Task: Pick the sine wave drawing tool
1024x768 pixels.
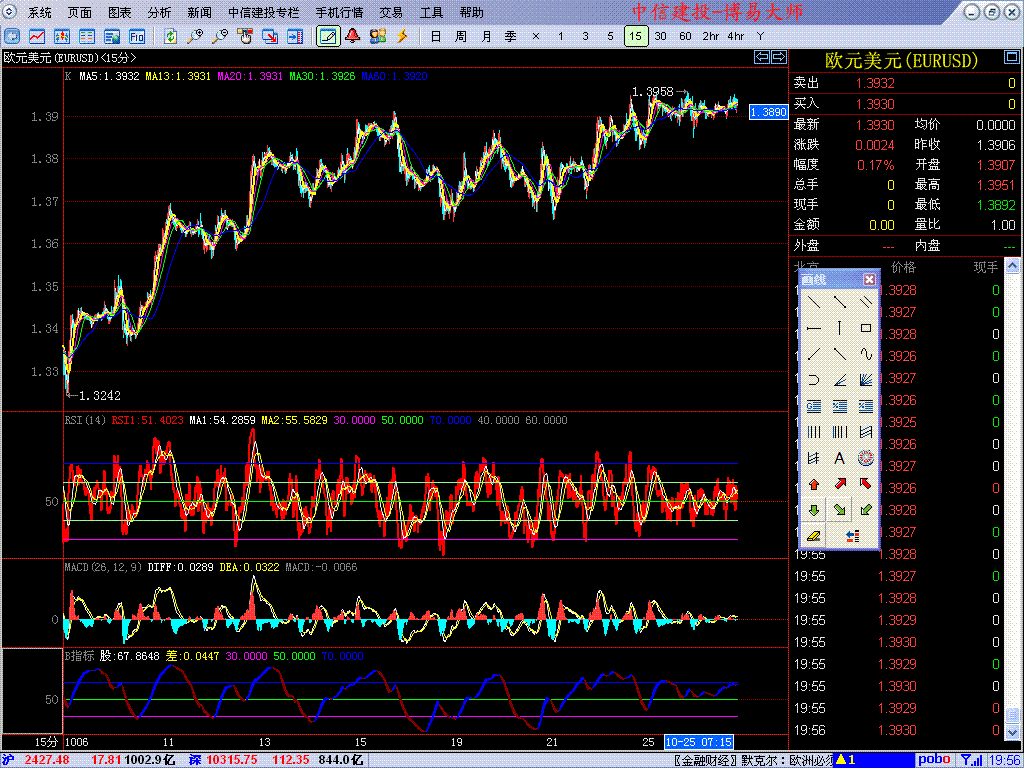Action: click(x=866, y=354)
